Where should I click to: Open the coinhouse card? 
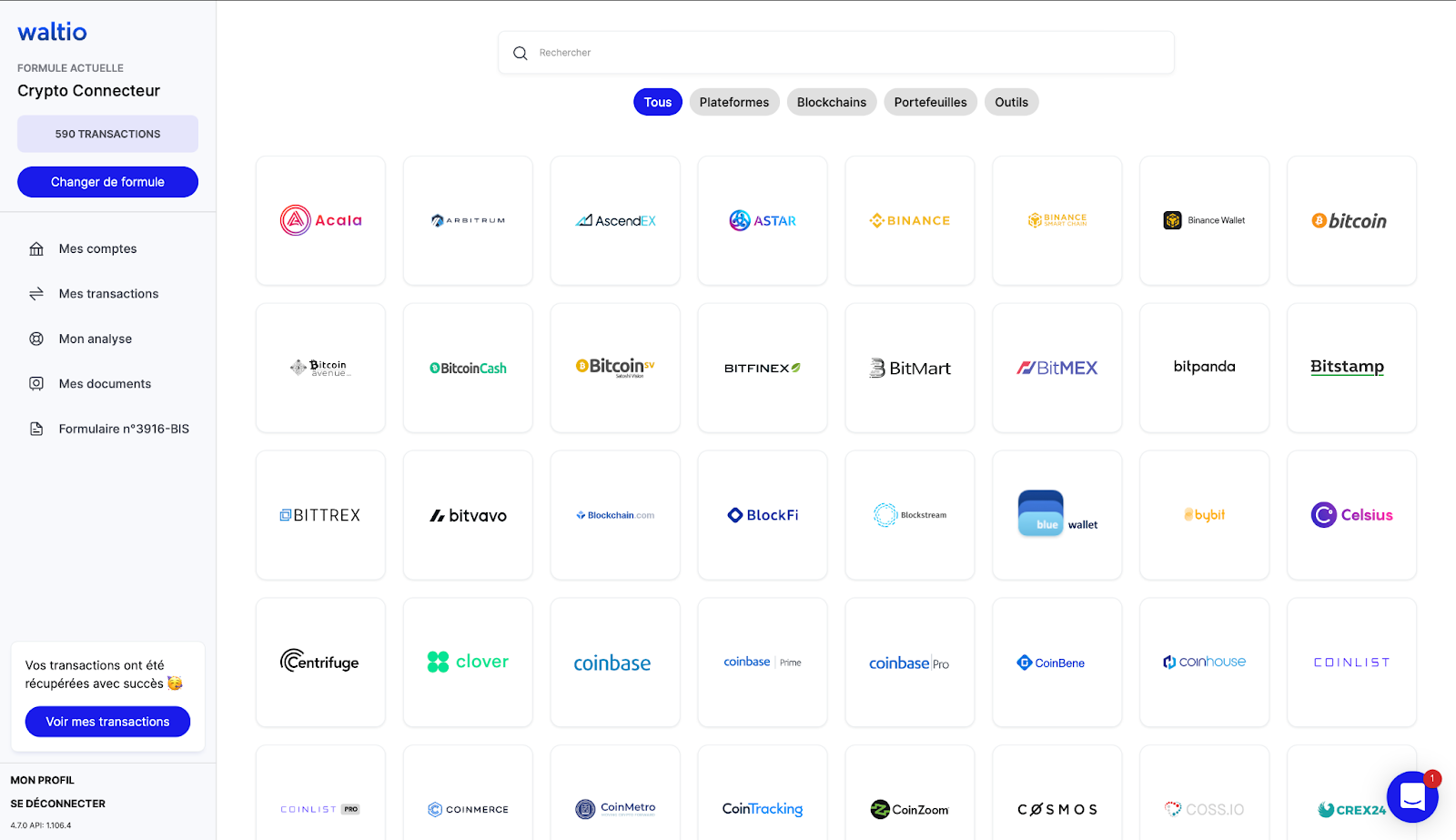tap(1205, 663)
